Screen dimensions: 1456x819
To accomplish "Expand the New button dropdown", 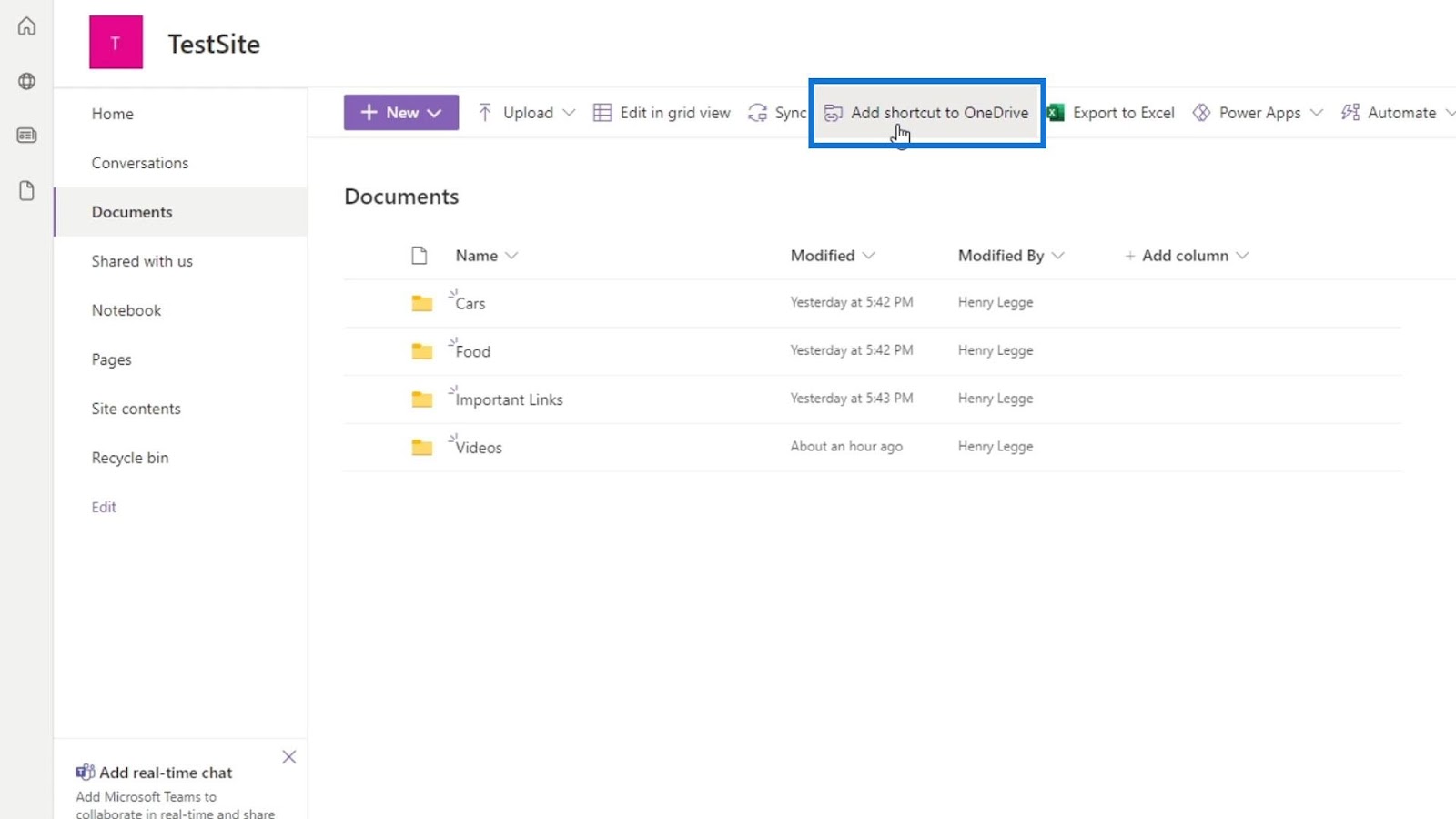I will pos(434,113).
